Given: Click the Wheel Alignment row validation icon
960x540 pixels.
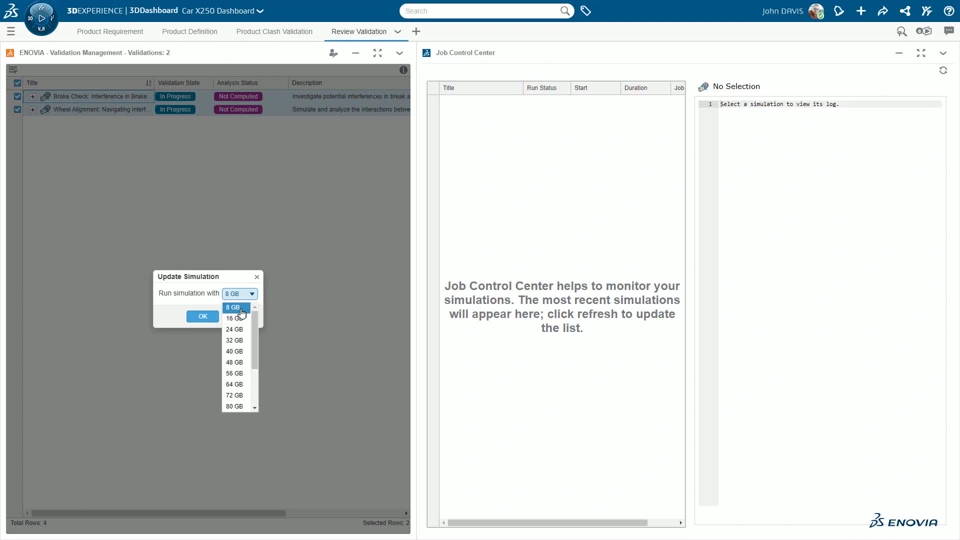Looking at the screenshot, I should 45,110.
